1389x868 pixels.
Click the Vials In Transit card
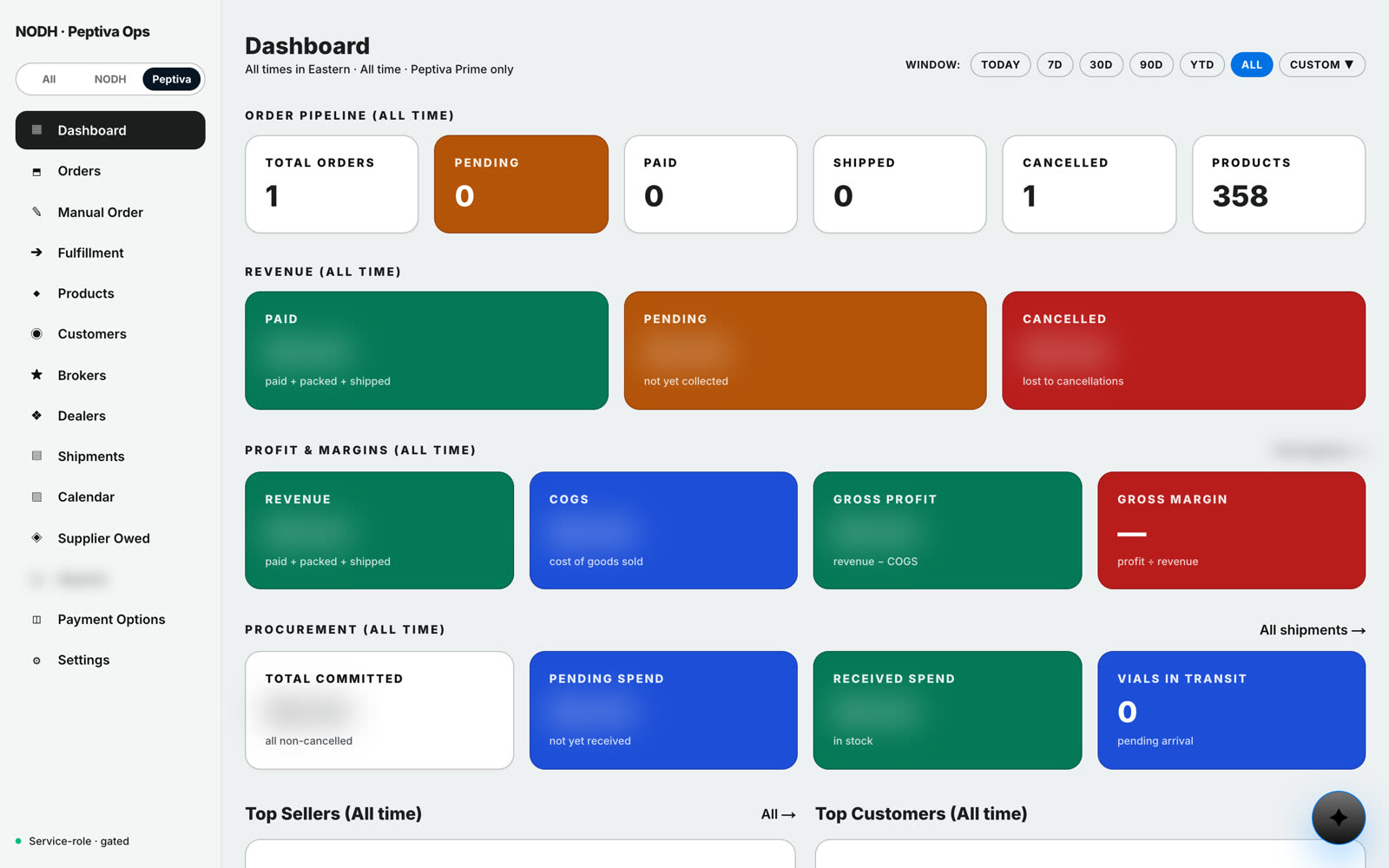(1231, 710)
